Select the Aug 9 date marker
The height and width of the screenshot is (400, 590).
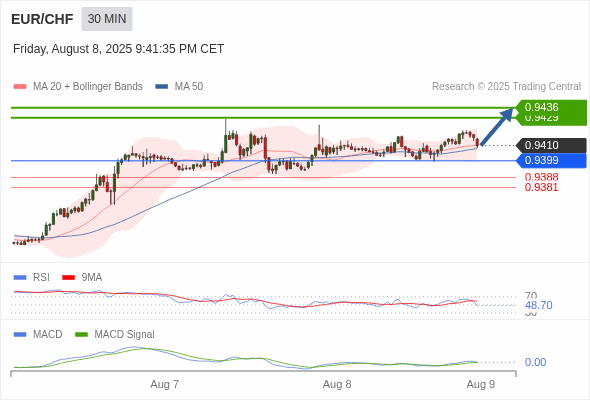pos(481,385)
